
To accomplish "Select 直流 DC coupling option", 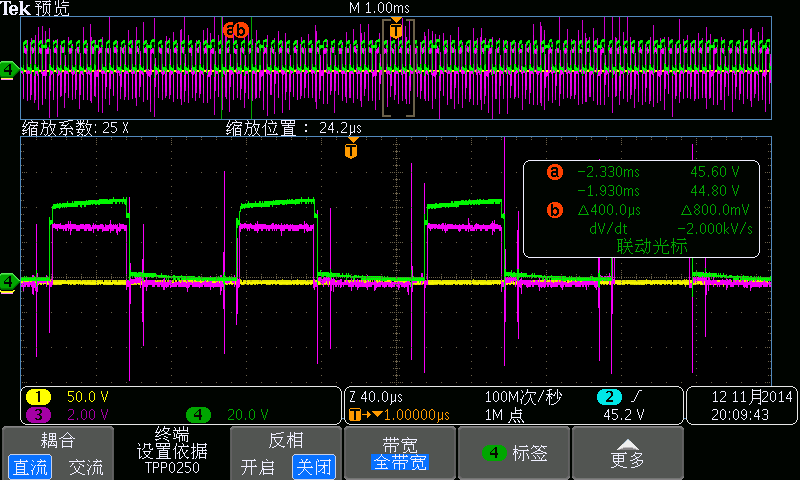I will 30,467.
